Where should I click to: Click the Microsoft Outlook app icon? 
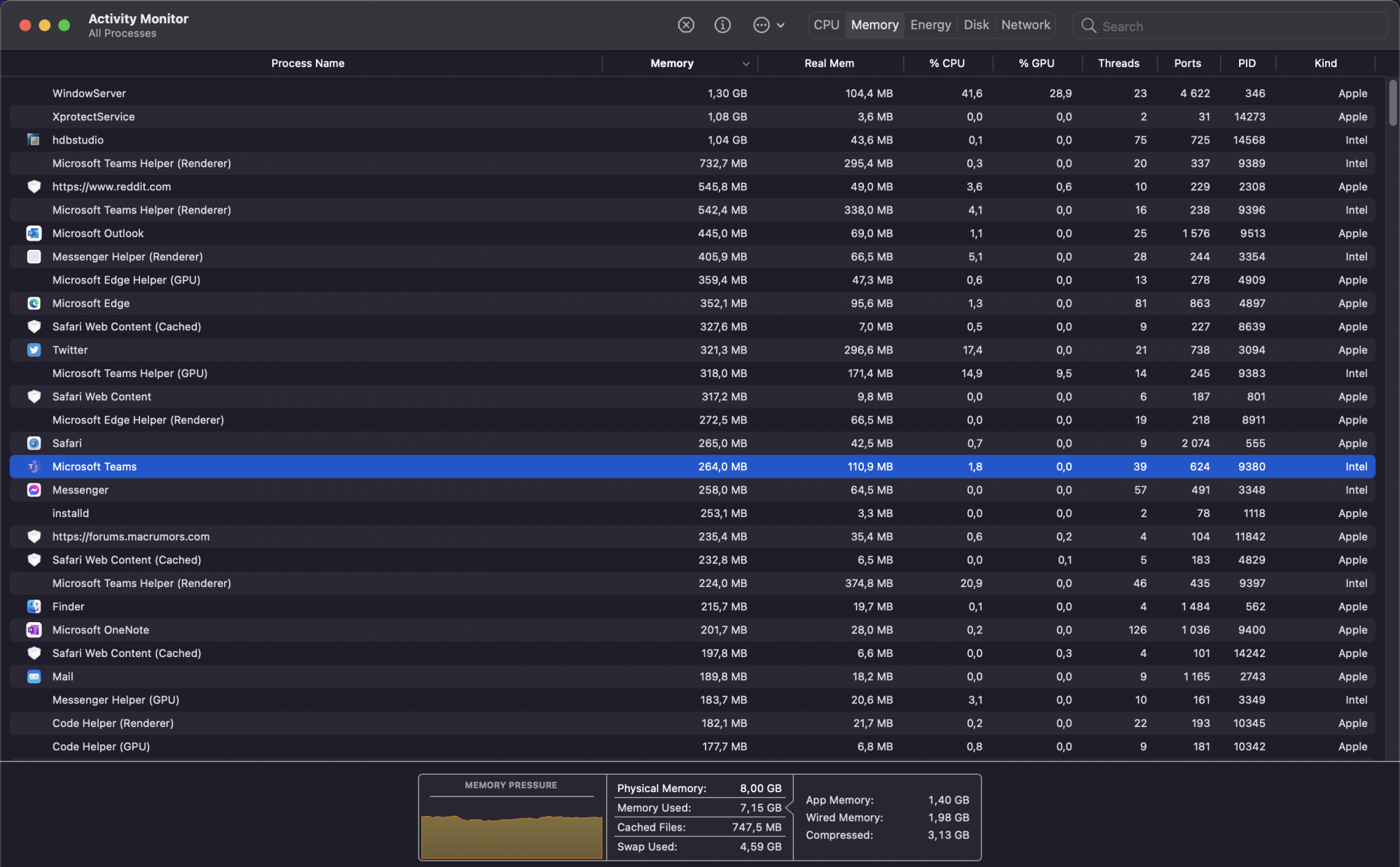pyautogui.click(x=34, y=233)
